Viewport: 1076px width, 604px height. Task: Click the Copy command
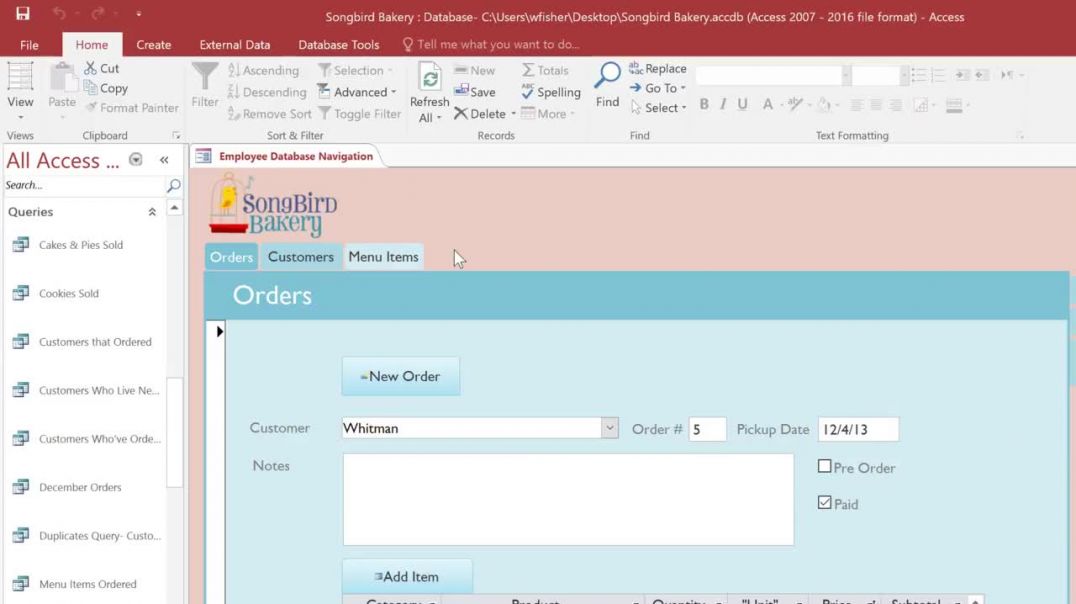coord(106,88)
